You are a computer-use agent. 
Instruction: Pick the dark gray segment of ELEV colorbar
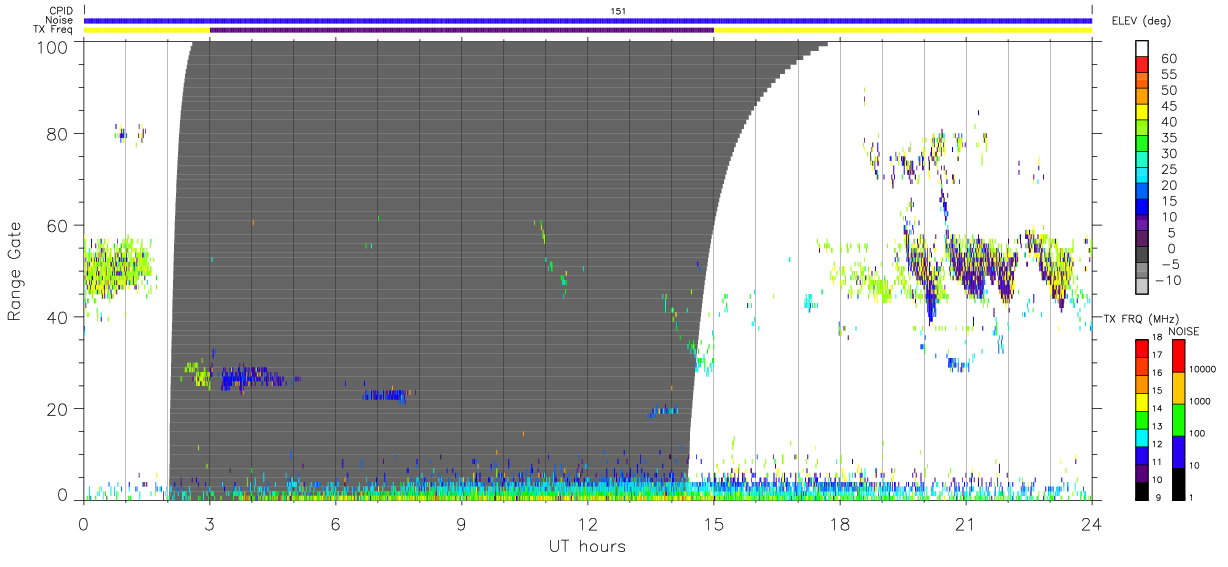tap(1142, 256)
